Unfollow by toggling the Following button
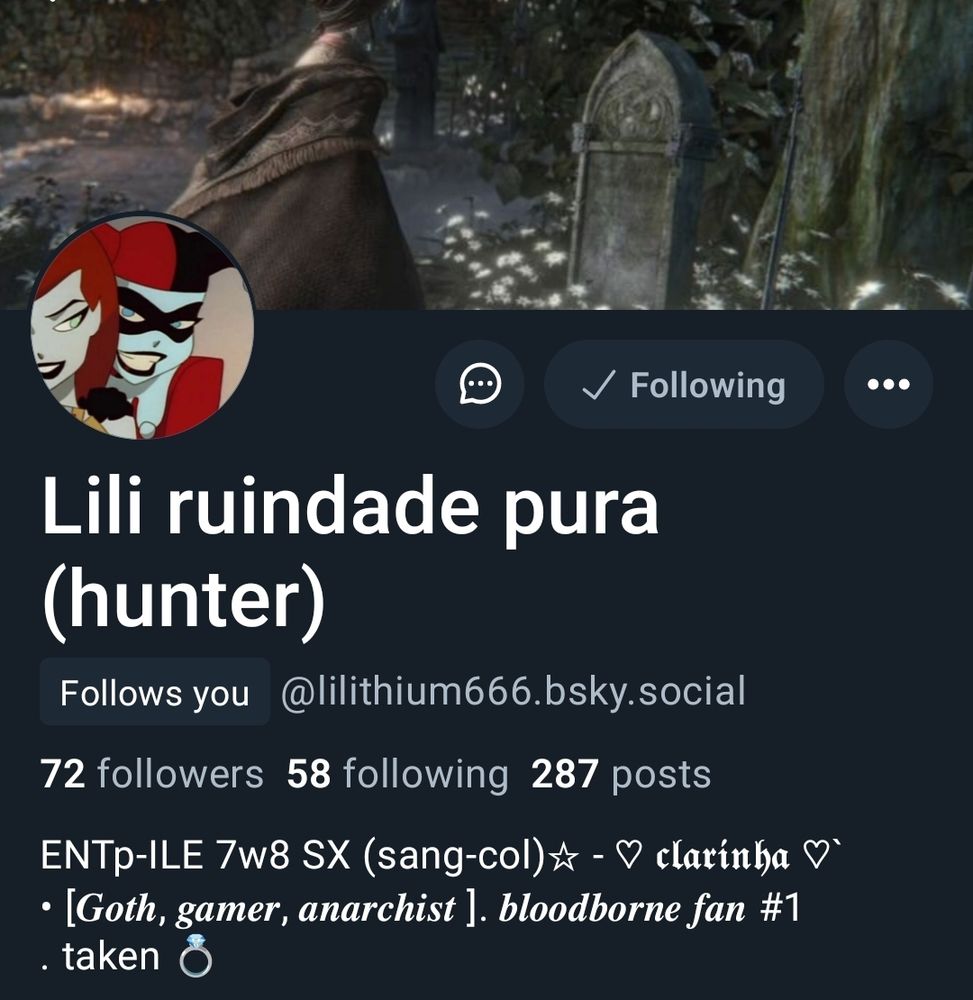The height and width of the screenshot is (1000, 973). tap(684, 384)
